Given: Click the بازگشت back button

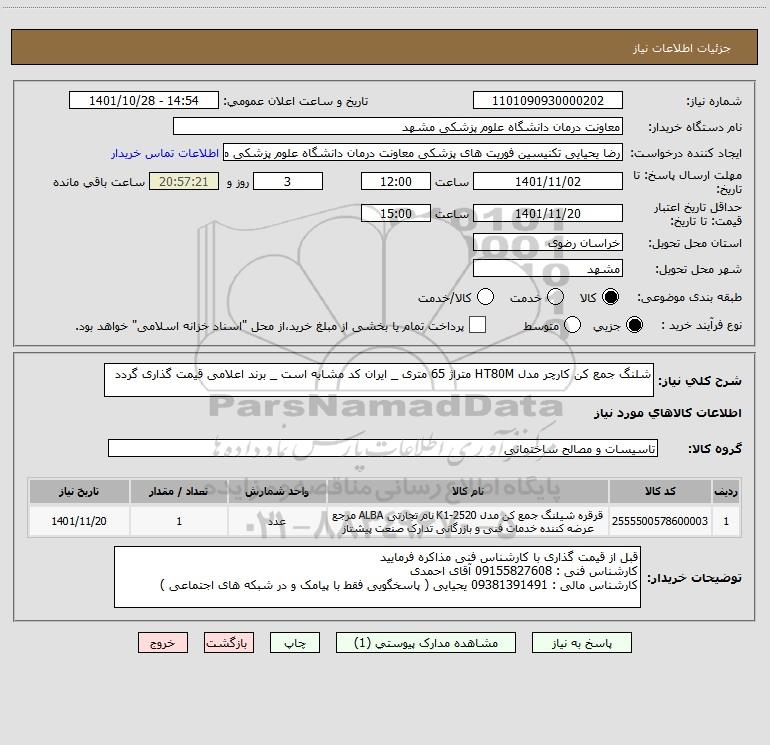Looking at the screenshot, I should click(229, 643).
